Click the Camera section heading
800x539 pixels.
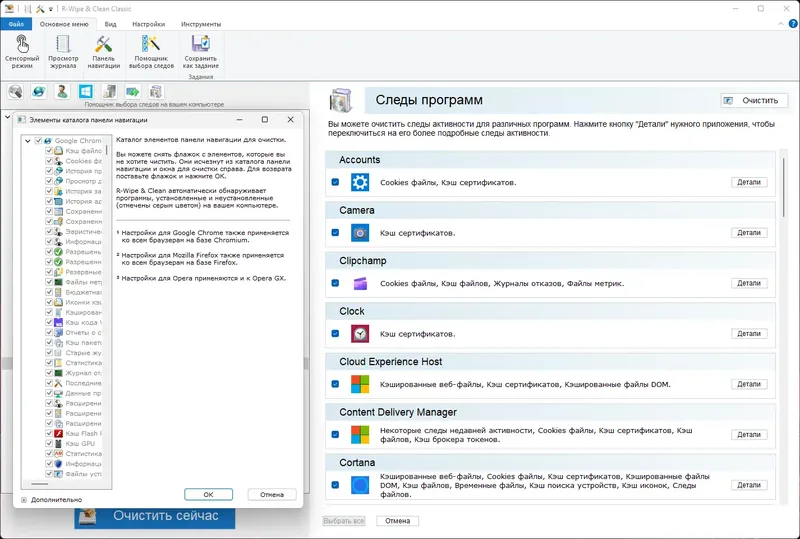(x=357, y=210)
